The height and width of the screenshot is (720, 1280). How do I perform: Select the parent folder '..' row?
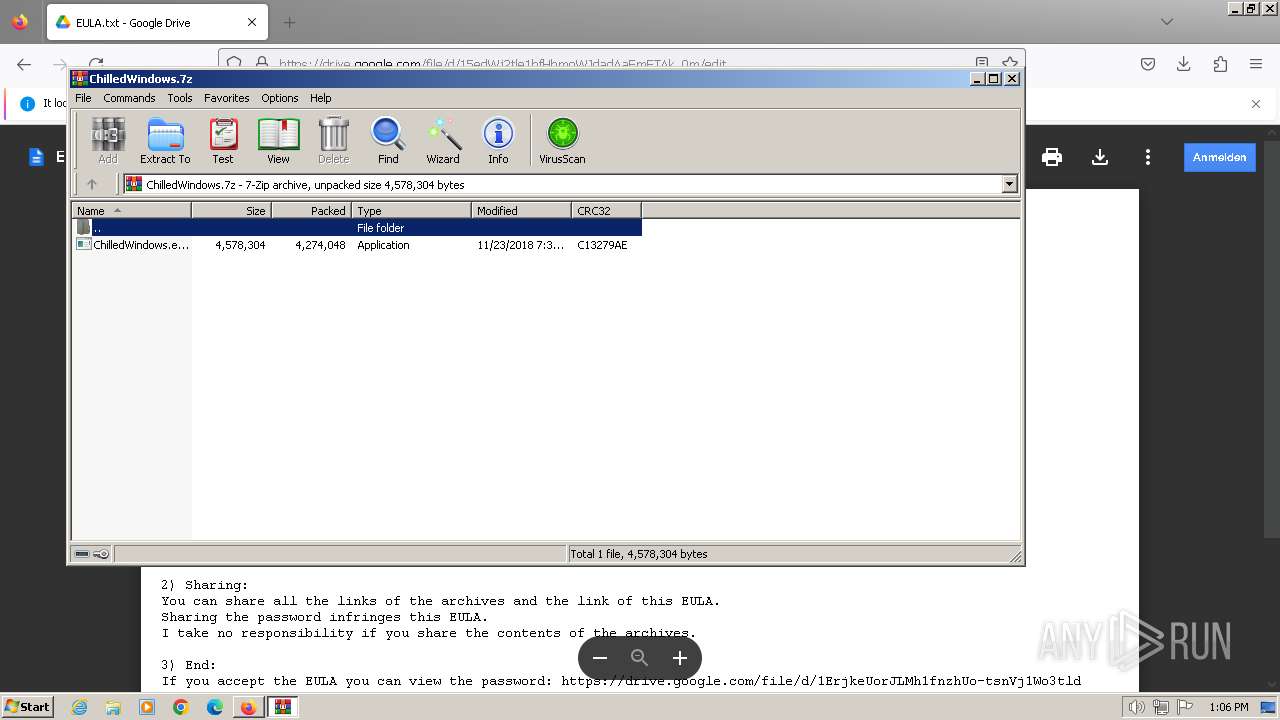click(357, 228)
